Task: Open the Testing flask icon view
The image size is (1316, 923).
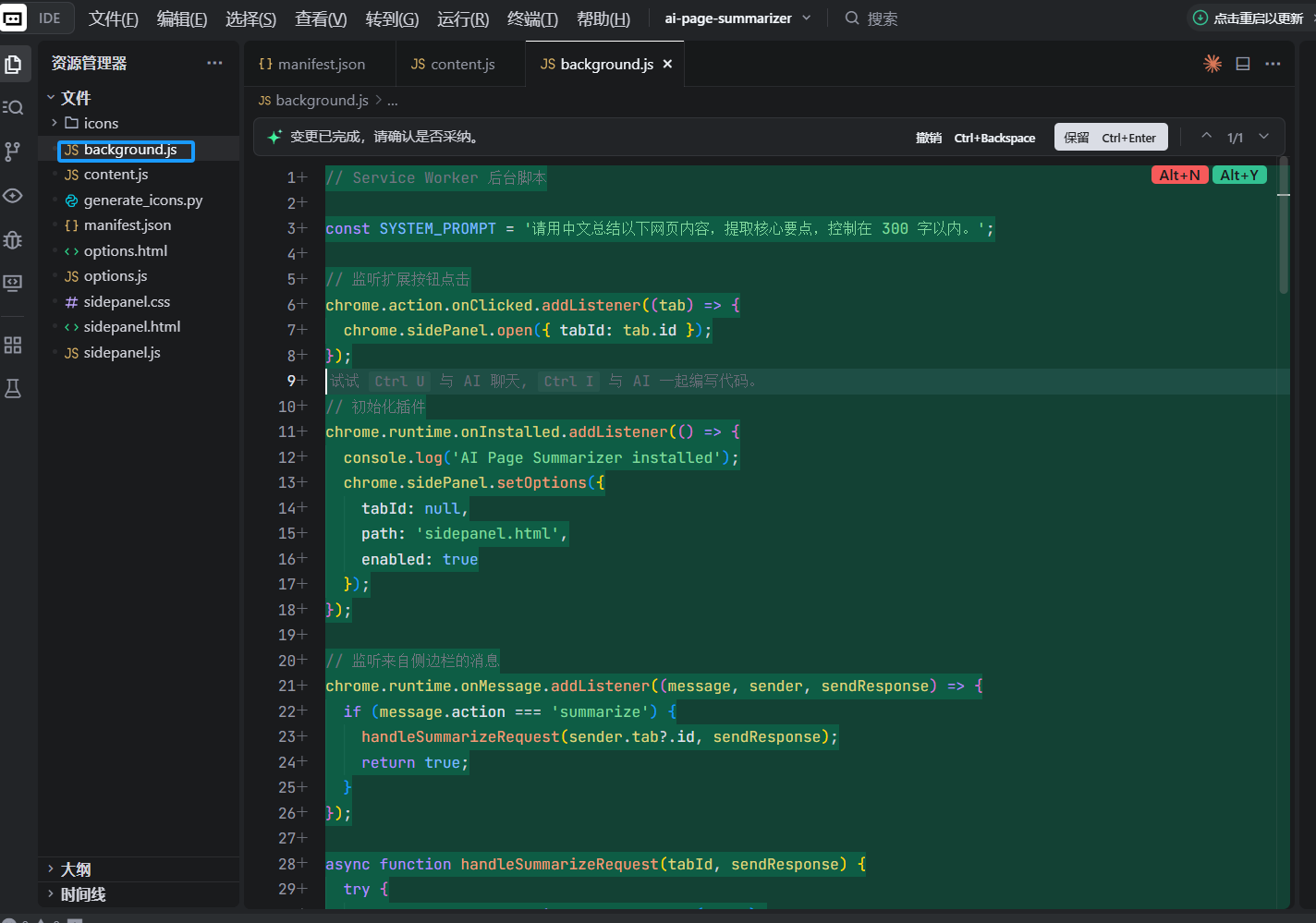Action: pyautogui.click(x=14, y=389)
